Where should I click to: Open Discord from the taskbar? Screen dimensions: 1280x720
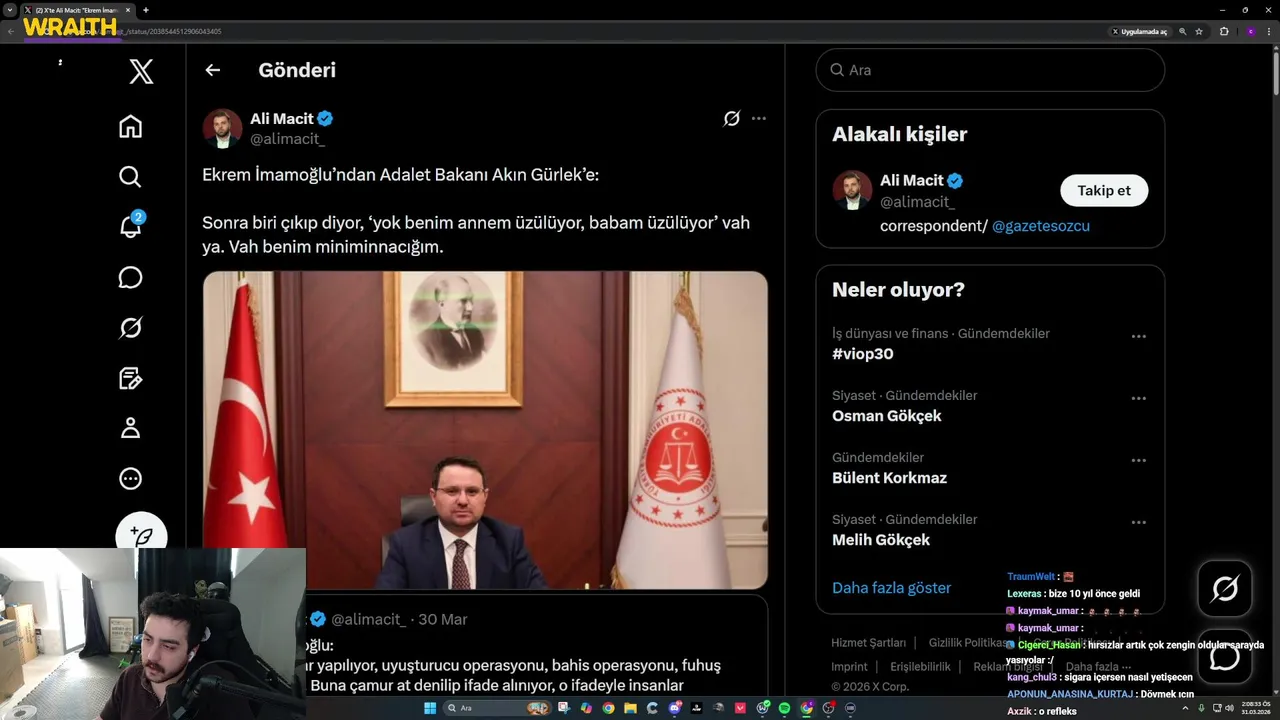(x=674, y=708)
